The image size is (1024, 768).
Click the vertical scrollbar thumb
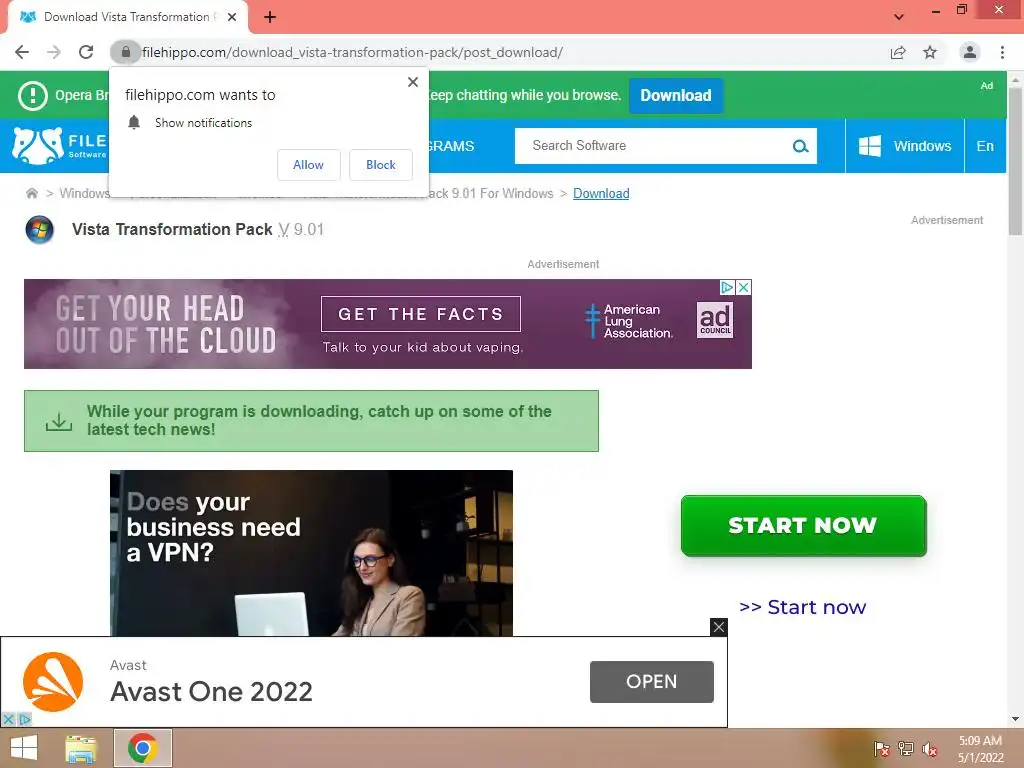click(x=1015, y=161)
